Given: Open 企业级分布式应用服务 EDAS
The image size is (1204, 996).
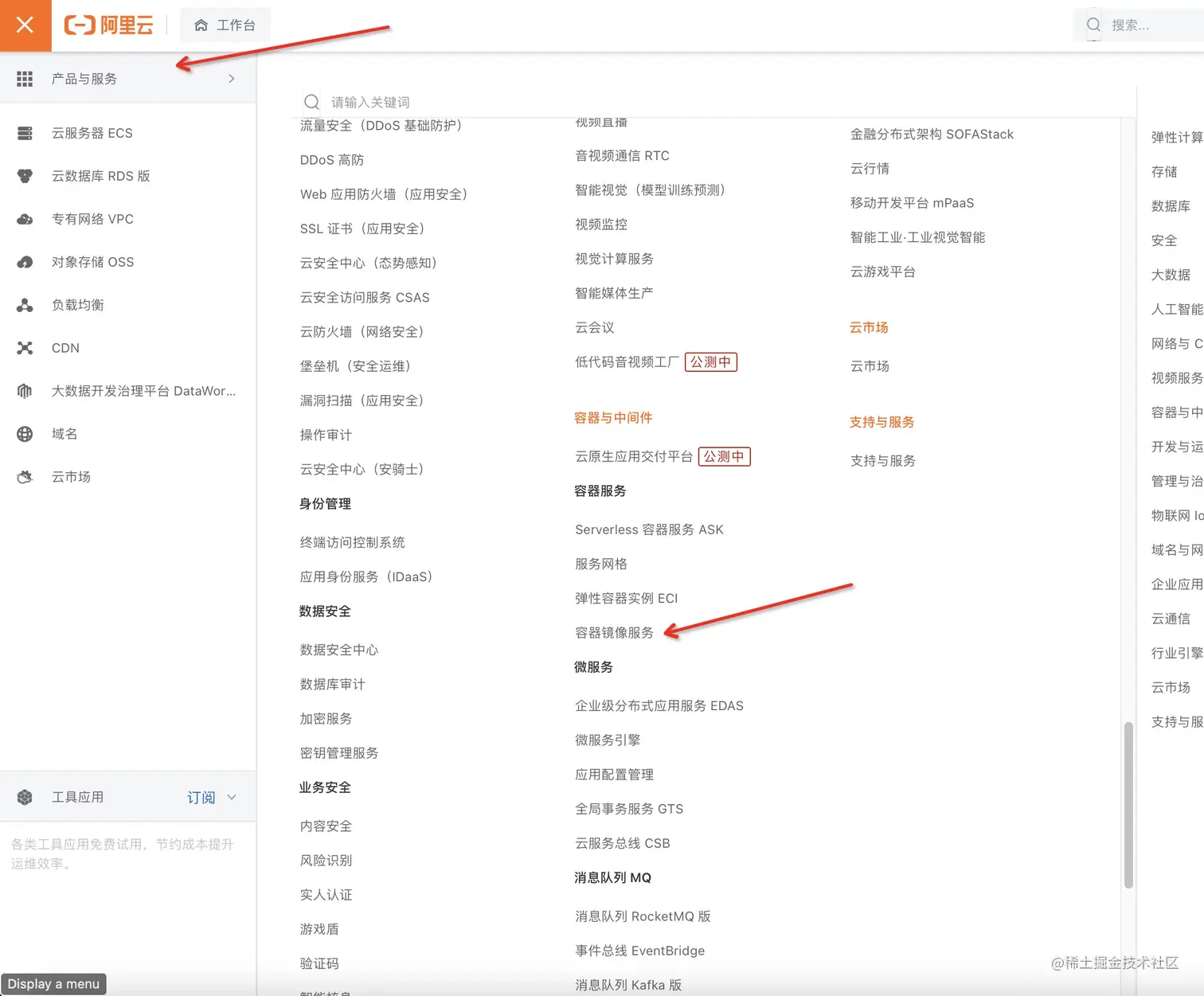Looking at the screenshot, I should coord(659,705).
